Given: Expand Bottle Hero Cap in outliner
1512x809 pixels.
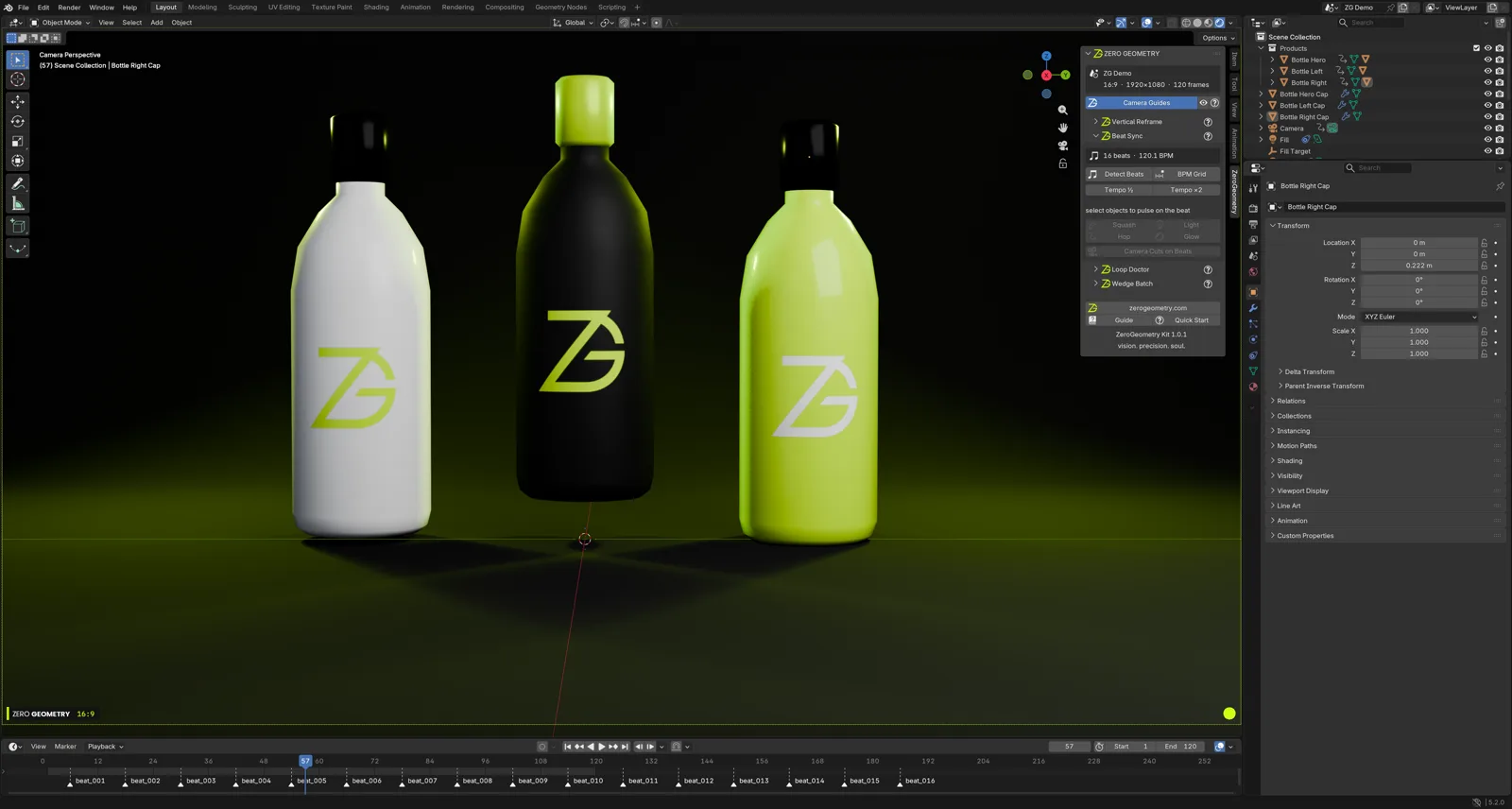Looking at the screenshot, I should tap(1261, 95).
